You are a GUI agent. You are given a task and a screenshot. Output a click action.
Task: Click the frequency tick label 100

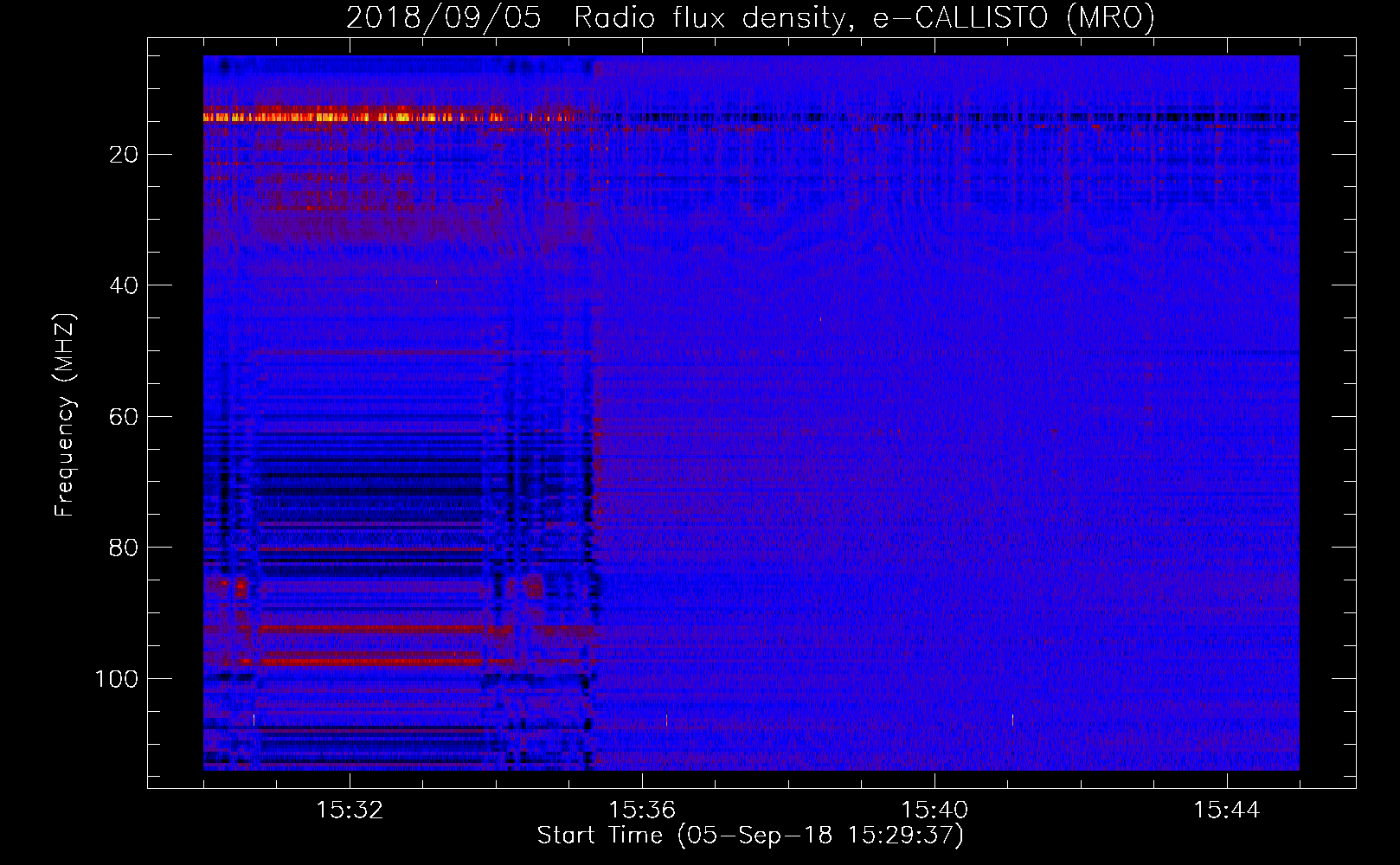[117, 679]
